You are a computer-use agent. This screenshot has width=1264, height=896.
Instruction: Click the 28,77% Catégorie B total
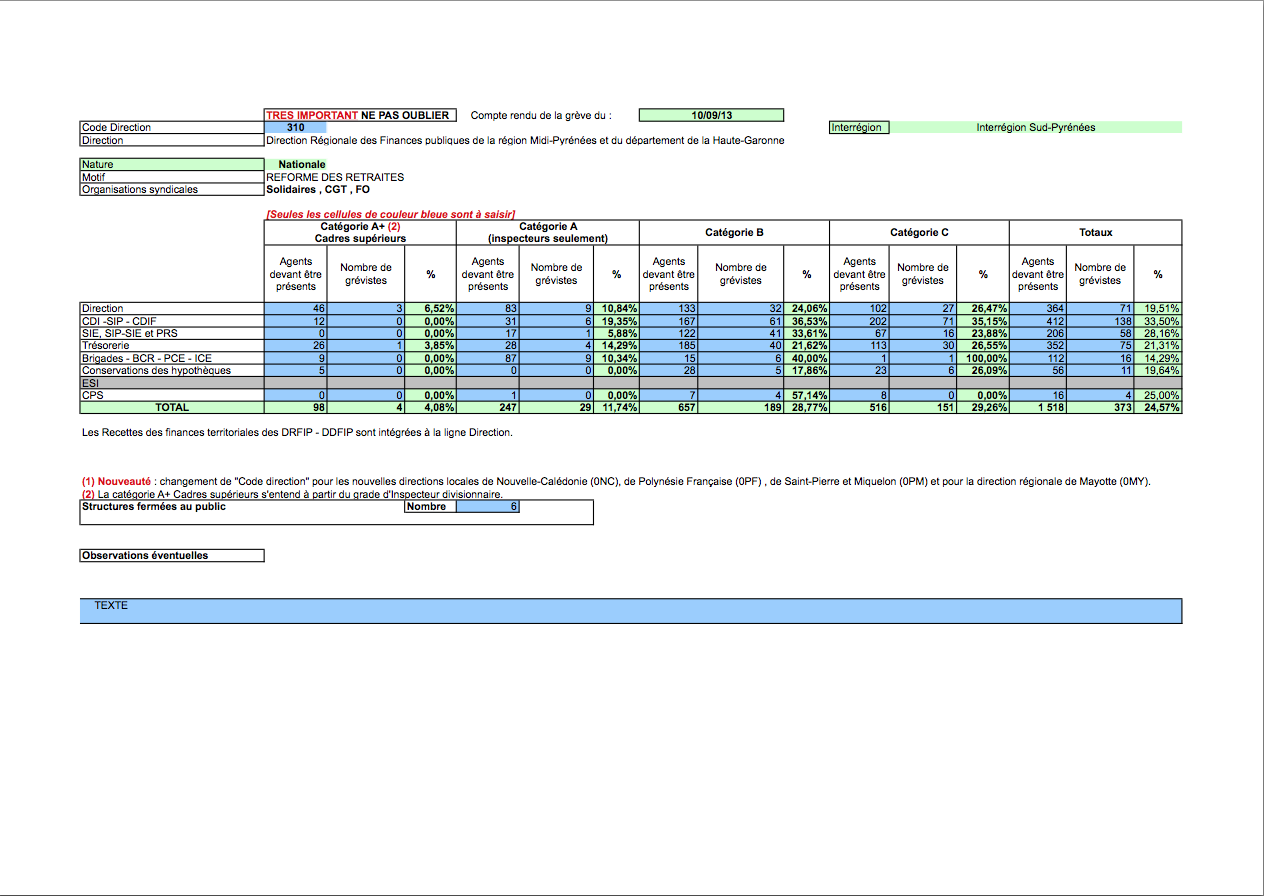tap(806, 408)
